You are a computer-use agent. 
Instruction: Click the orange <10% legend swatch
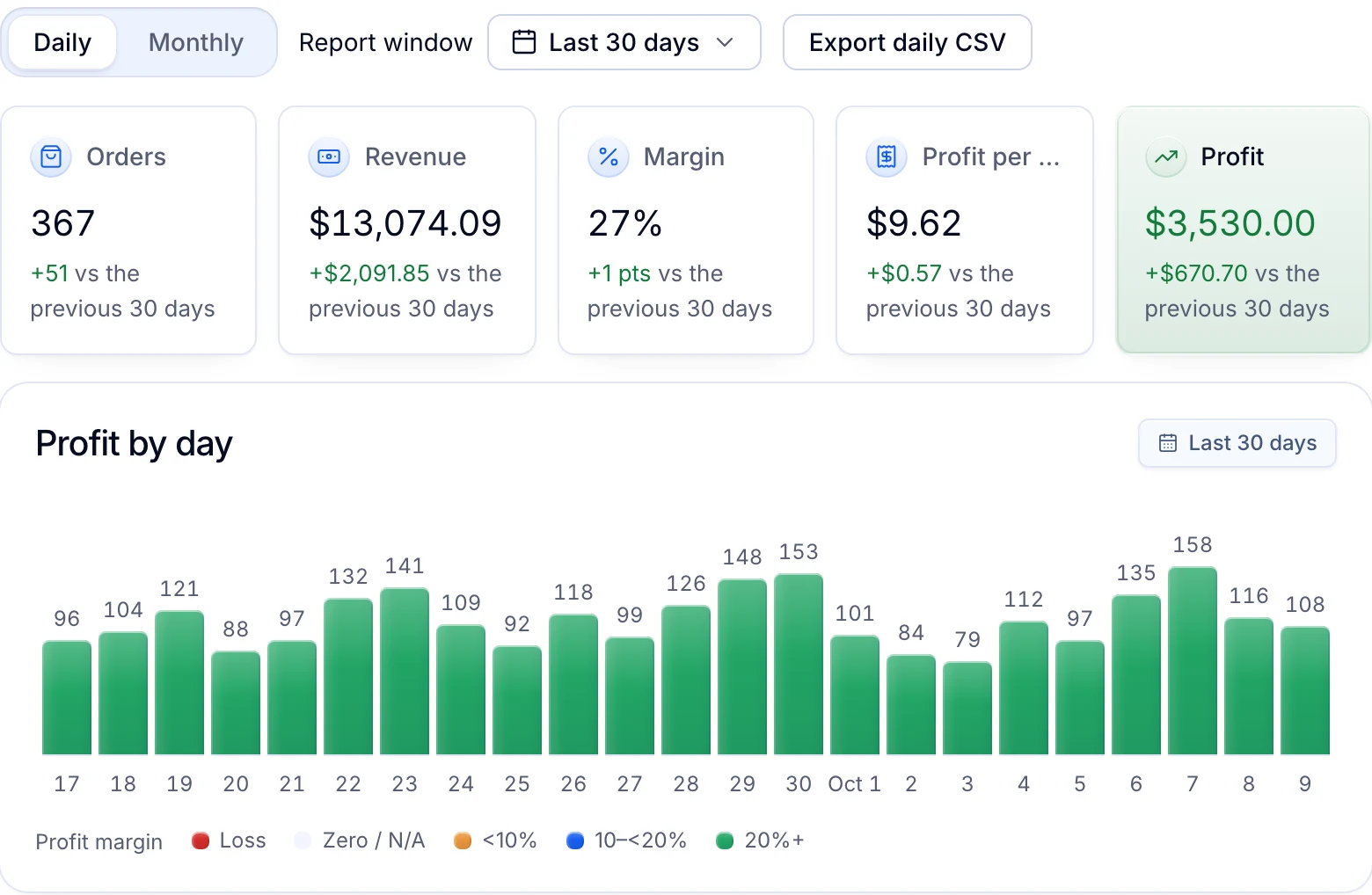(463, 841)
